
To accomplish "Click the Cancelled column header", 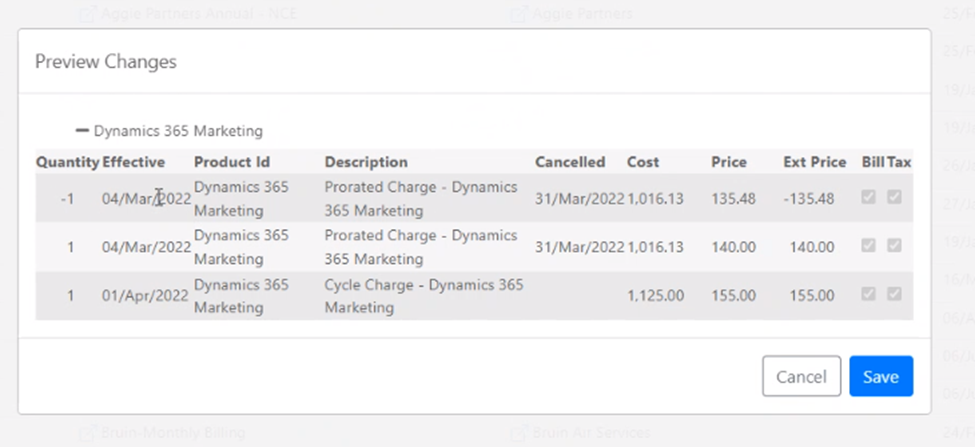I will (570, 162).
